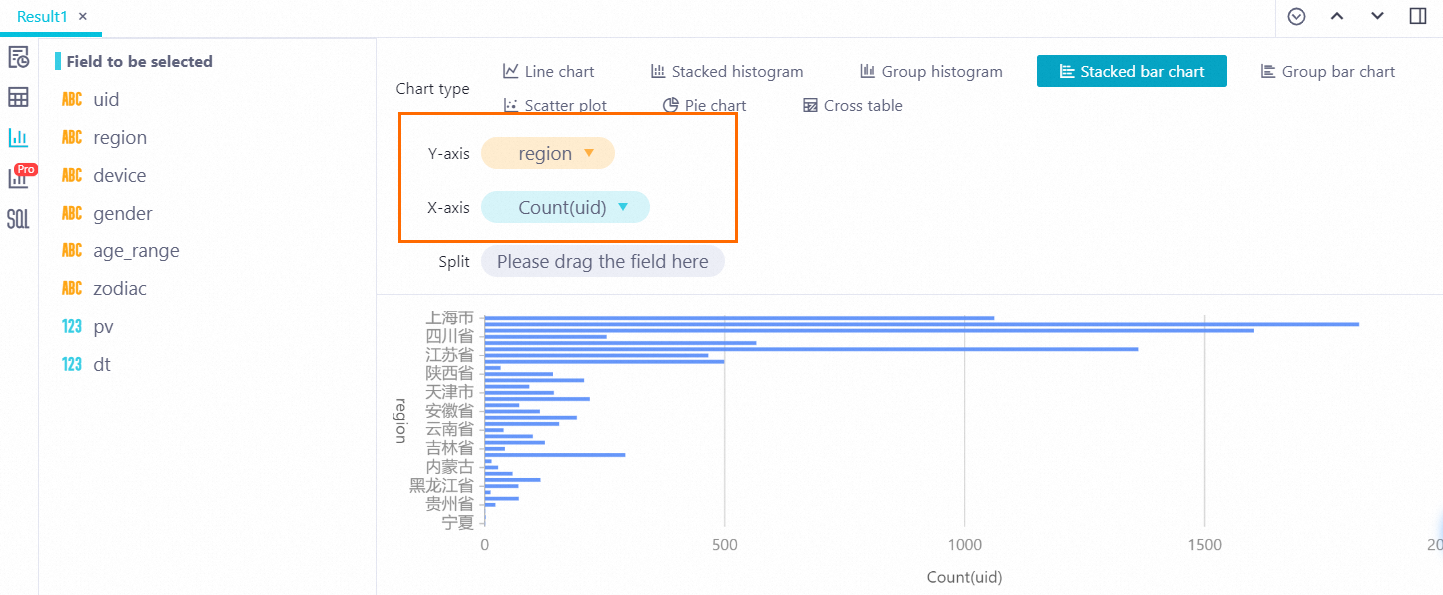Click the up arrow icon top right

pyautogui.click(x=1337, y=16)
